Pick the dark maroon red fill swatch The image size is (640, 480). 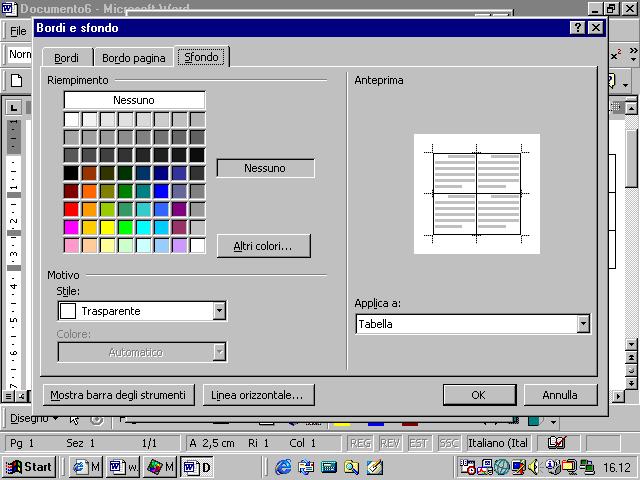[71, 191]
